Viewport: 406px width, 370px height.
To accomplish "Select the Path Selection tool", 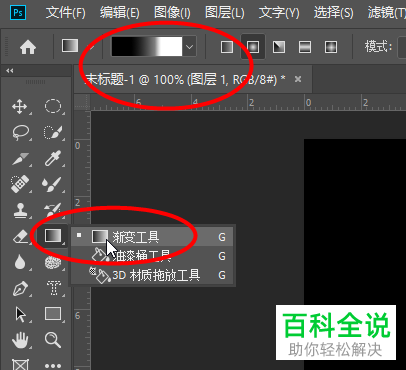I will [x=21, y=314].
